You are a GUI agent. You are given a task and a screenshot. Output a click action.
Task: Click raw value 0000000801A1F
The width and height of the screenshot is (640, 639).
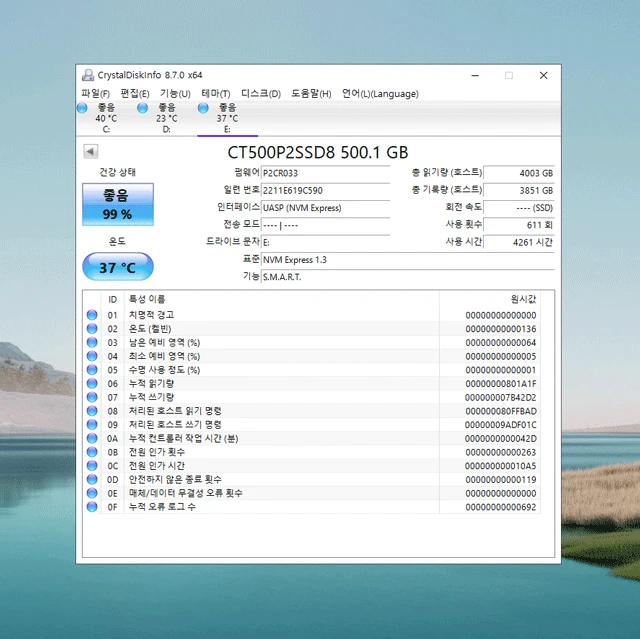click(501, 384)
